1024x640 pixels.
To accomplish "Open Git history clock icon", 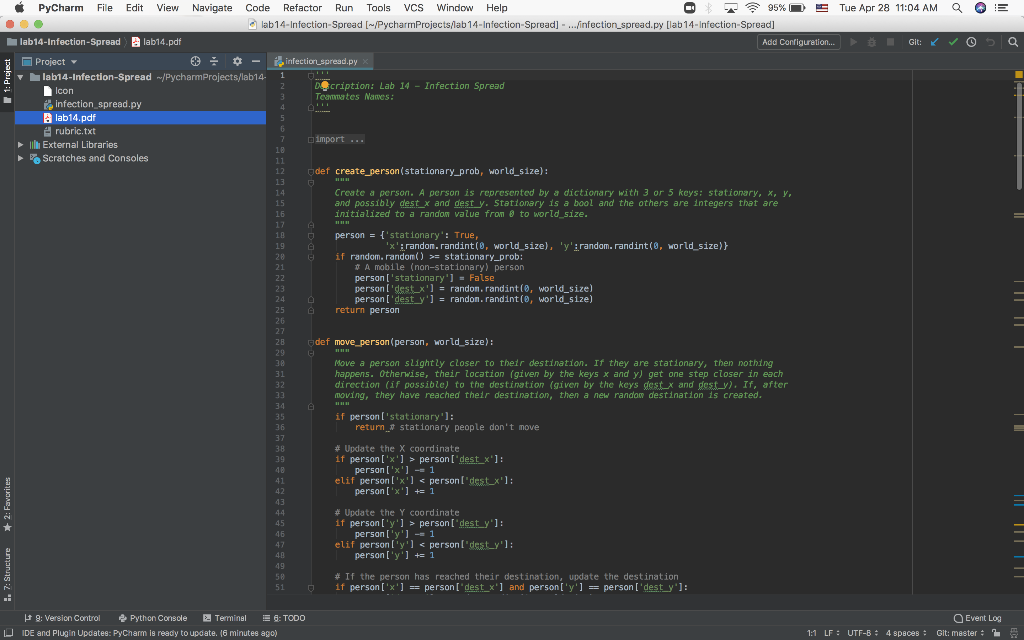I will 971,42.
